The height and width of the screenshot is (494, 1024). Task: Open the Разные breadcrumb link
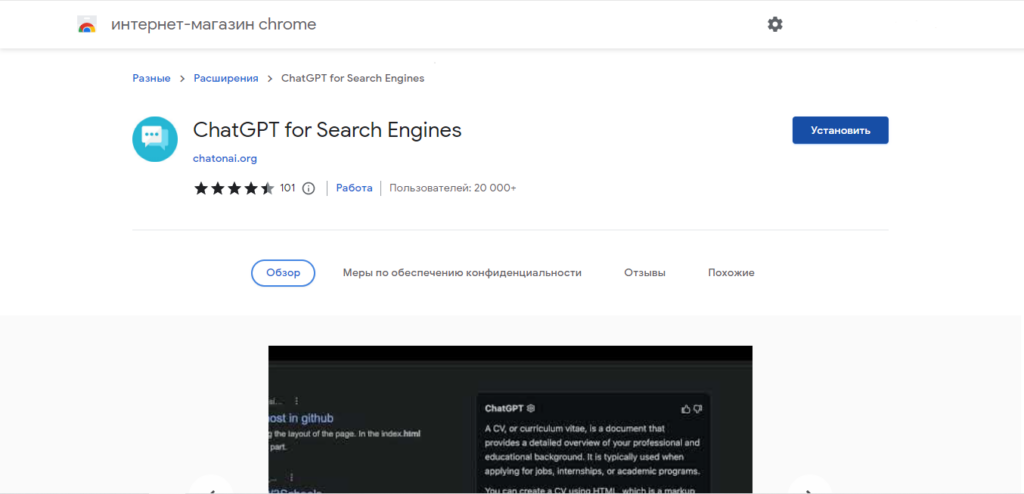tap(152, 78)
